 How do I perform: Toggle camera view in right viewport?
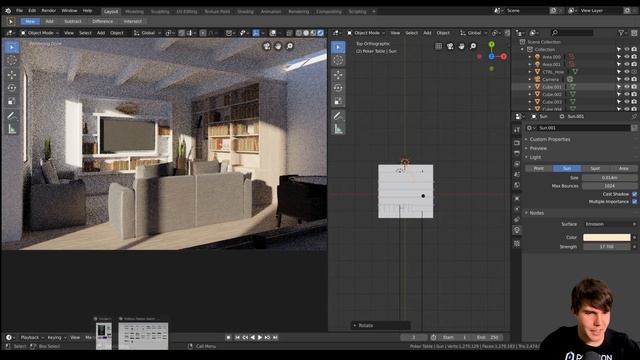point(450,46)
